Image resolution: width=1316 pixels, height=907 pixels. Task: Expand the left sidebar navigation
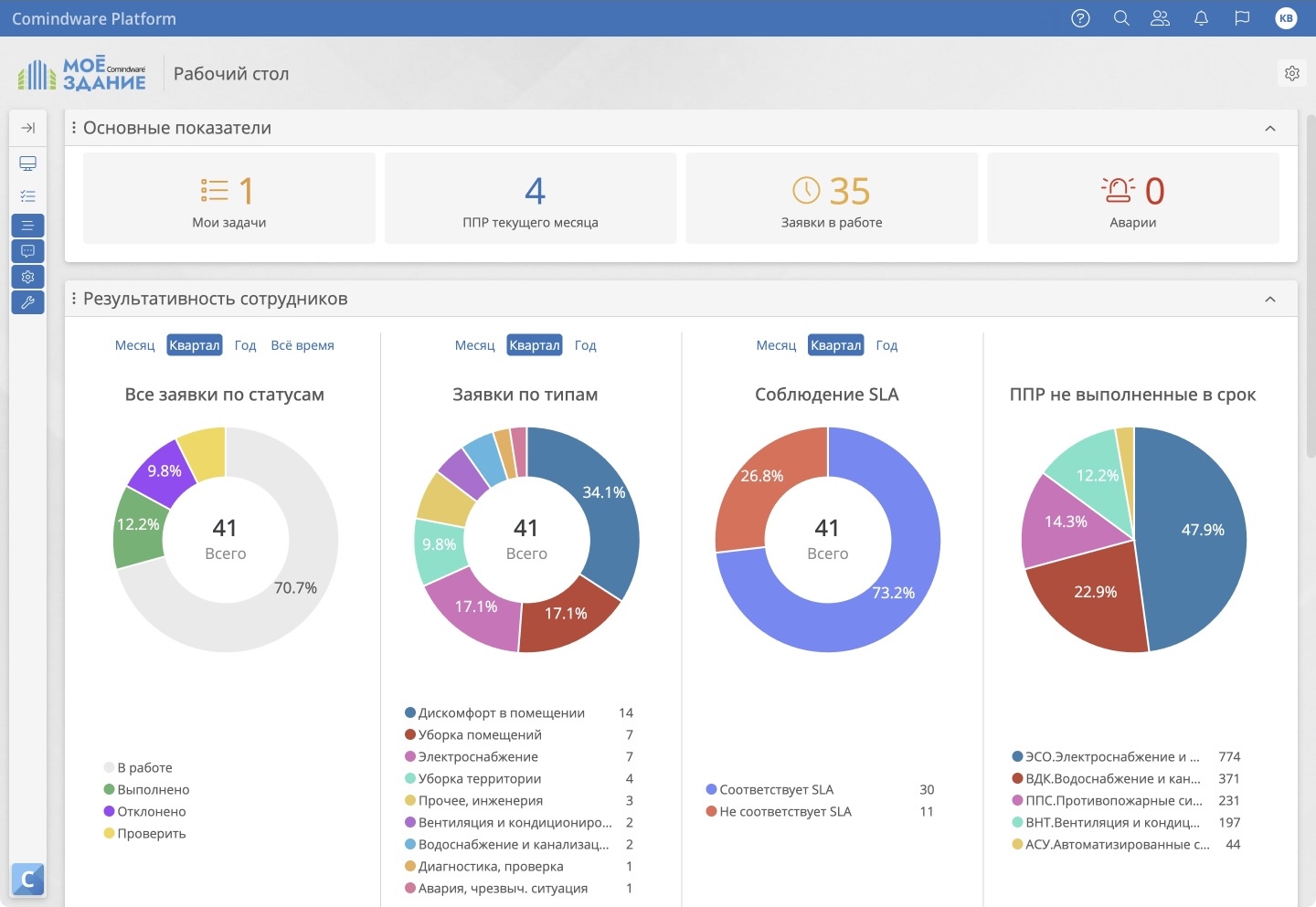tap(27, 128)
